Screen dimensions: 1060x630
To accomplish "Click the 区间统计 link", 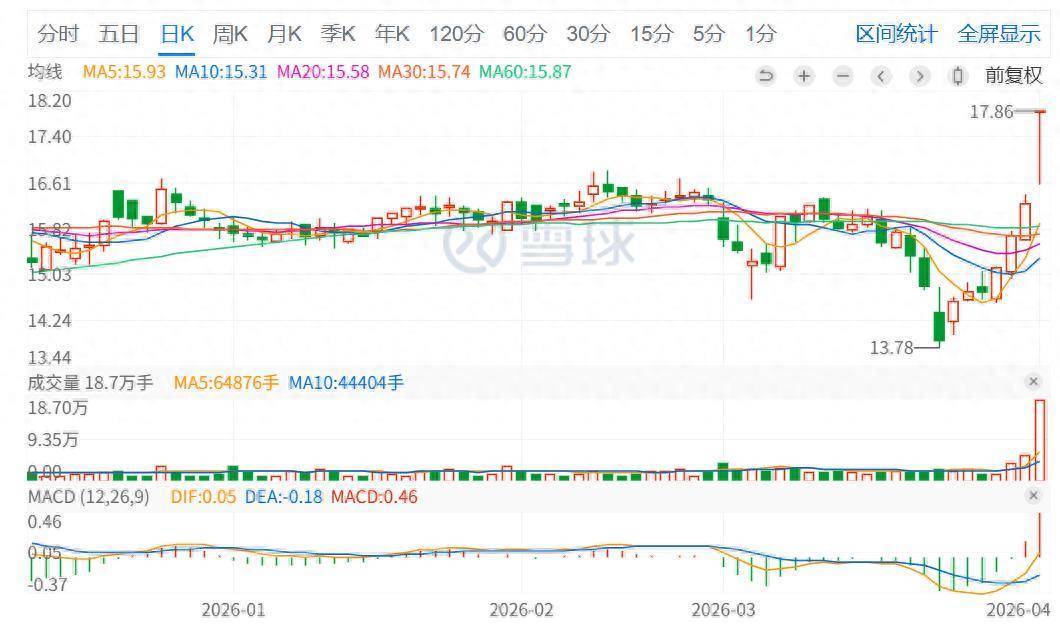I will click(896, 34).
